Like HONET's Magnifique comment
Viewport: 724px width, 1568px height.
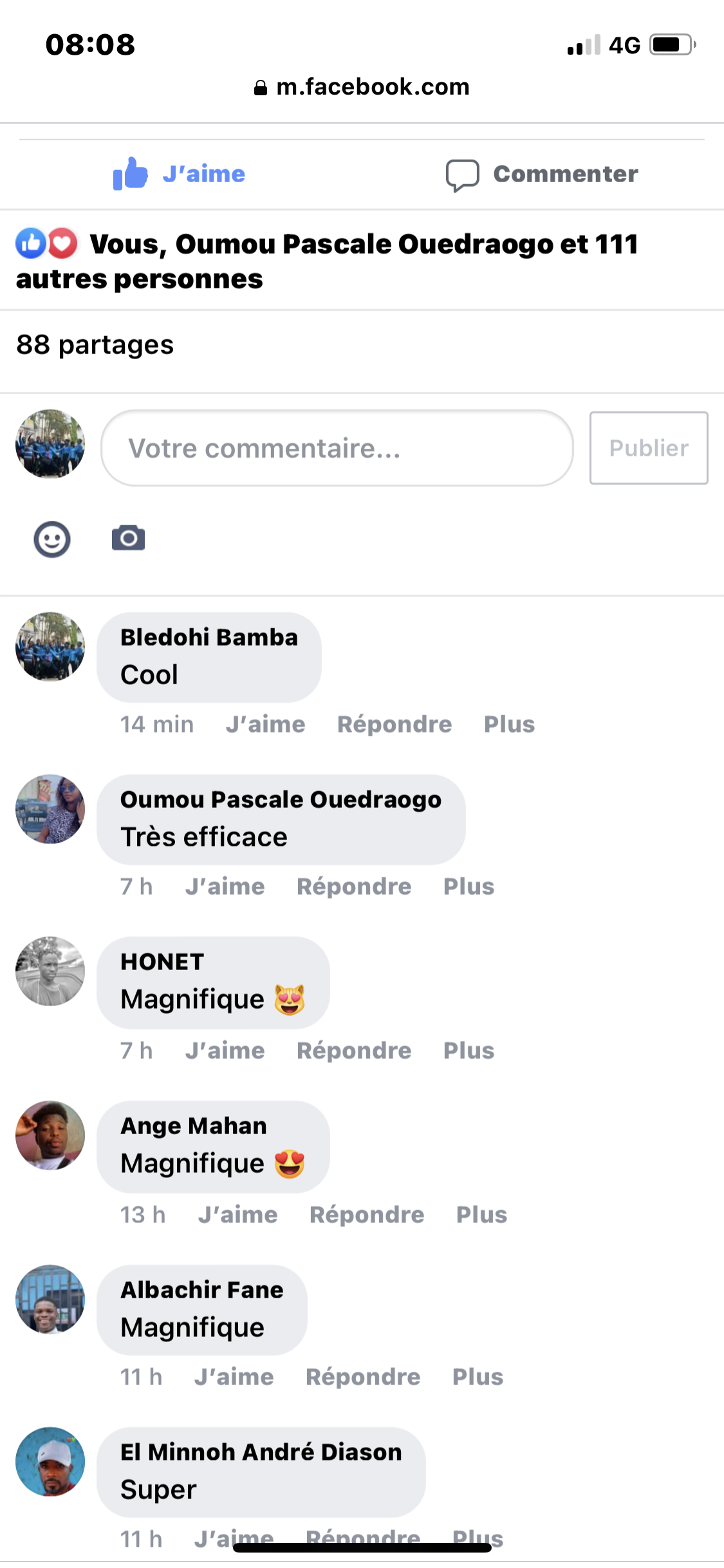pos(225,1050)
